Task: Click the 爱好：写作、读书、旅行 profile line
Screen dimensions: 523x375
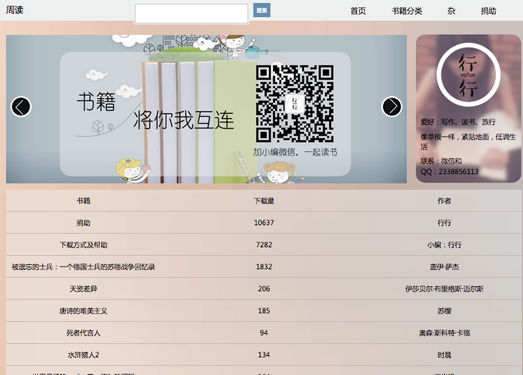Action: pyautogui.click(x=458, y=122)
